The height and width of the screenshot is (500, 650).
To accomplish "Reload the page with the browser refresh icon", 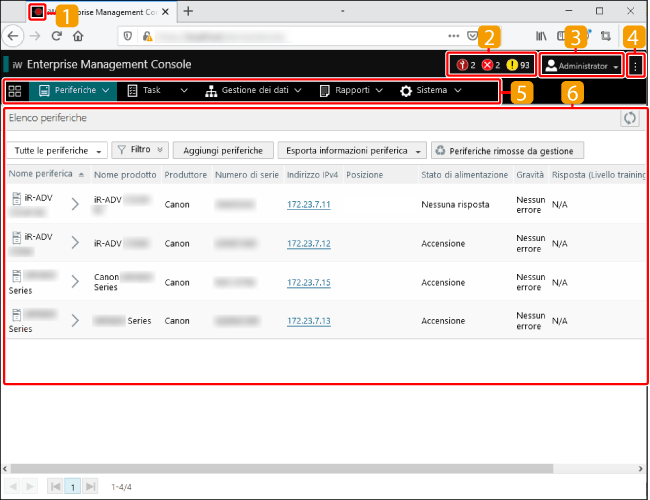I will point(56,35).
